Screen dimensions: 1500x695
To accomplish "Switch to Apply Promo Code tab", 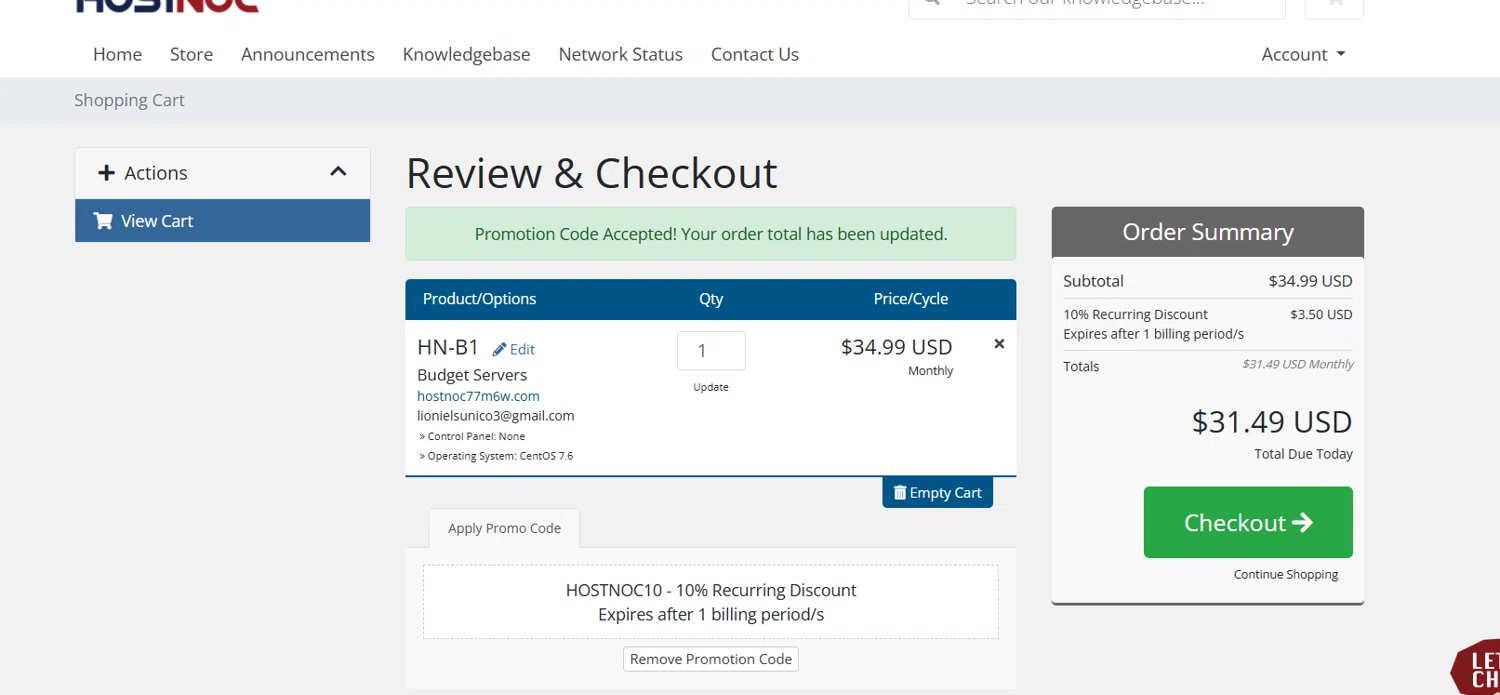I will pyautogui.click(x=504, y=528).
